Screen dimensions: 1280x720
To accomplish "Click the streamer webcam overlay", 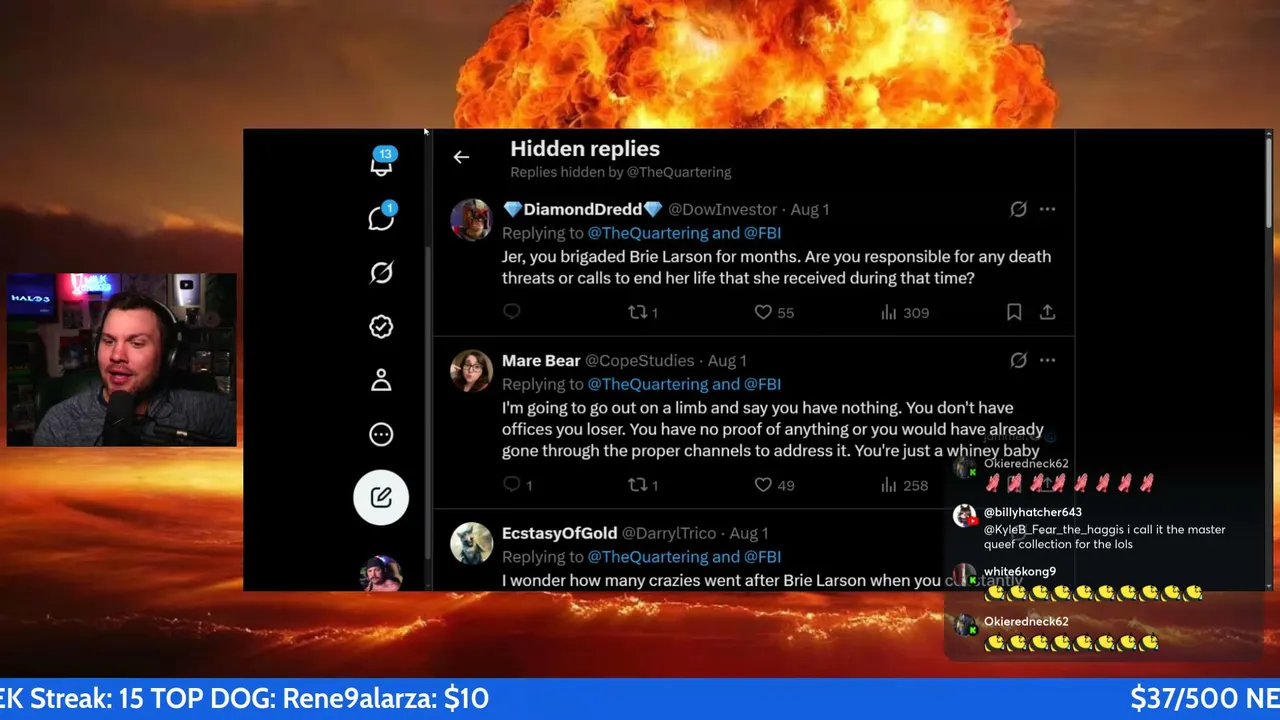I will coord(122,359).
